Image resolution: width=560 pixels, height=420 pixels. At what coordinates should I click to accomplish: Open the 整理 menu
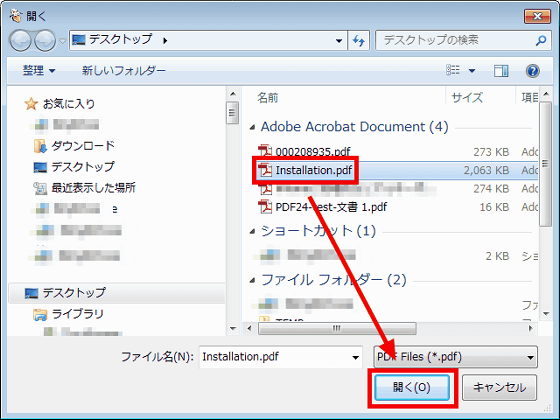[x=39, y=70]
